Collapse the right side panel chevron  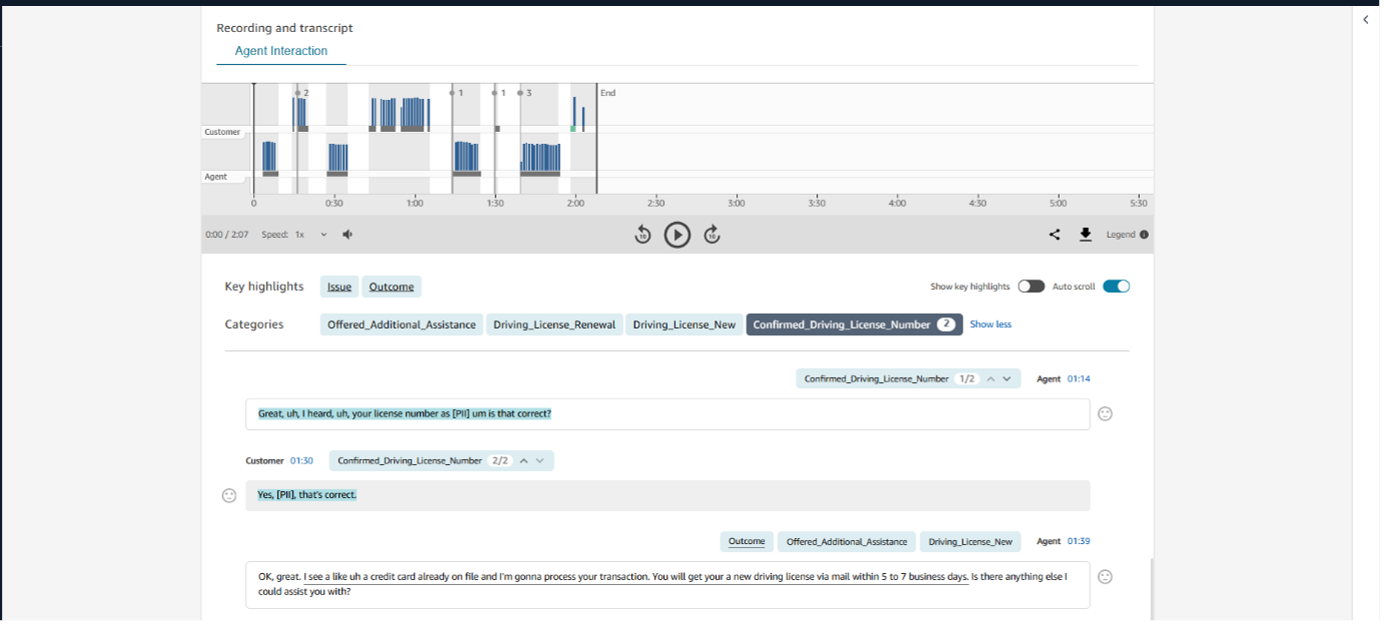pos(1366,19)
